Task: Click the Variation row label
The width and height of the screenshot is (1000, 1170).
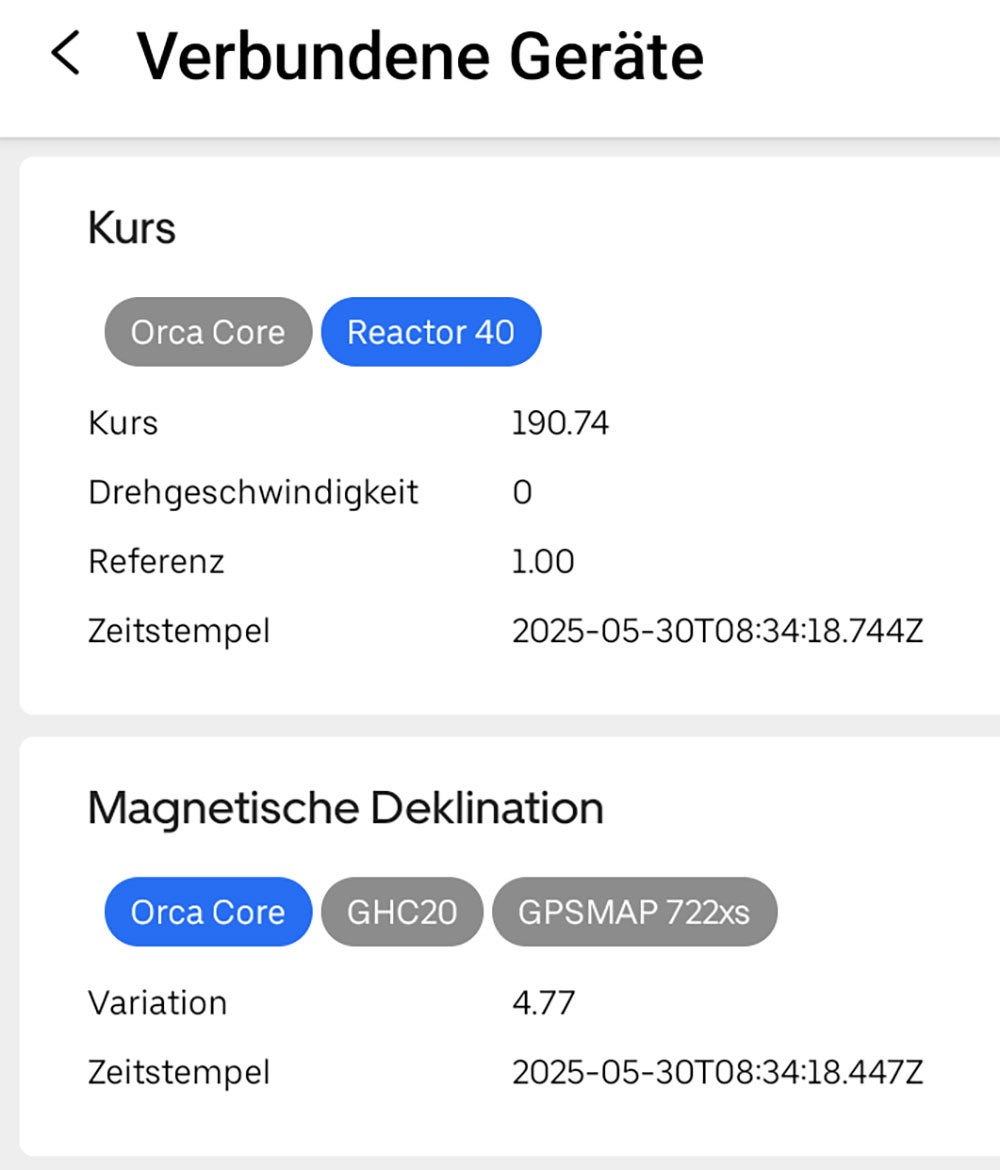Action: [157, 1003]
